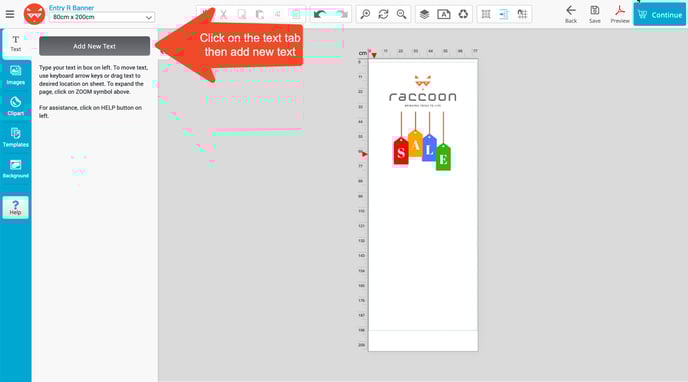
Task: Open the layers stack icon
Action: (x=424, y=14)
